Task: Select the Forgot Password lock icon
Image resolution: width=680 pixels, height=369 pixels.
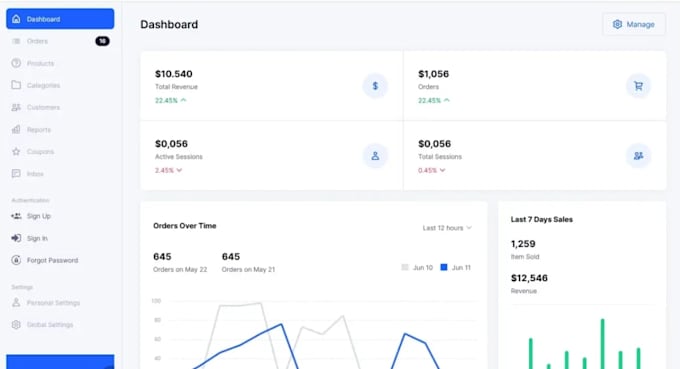Action: [x=16, y=260]
